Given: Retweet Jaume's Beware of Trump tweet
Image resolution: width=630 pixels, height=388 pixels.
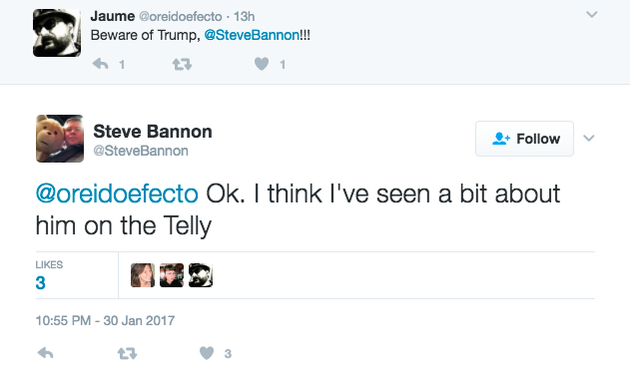Looking at the screenshot, I should click(x=182, y=64).
